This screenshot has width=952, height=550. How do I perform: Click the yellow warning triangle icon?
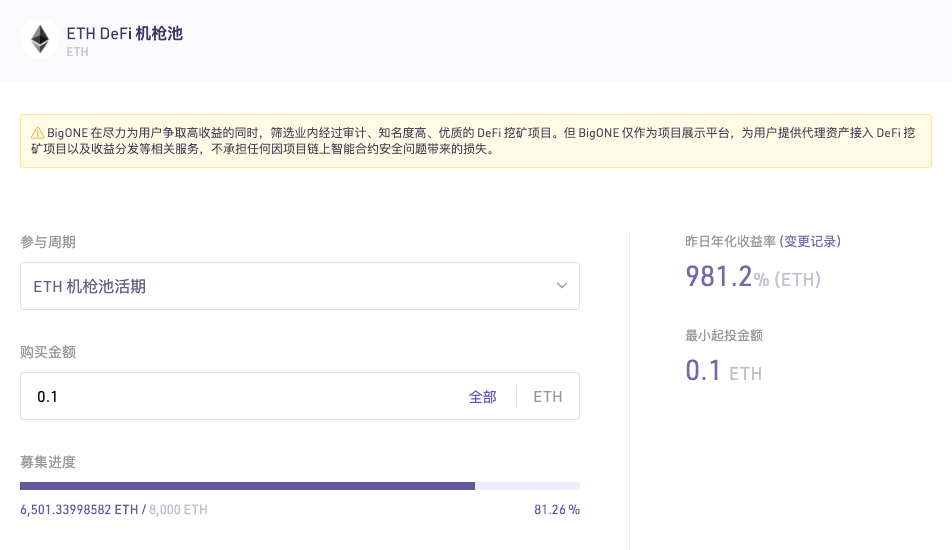pyautogui.click(x=38, y=132)
